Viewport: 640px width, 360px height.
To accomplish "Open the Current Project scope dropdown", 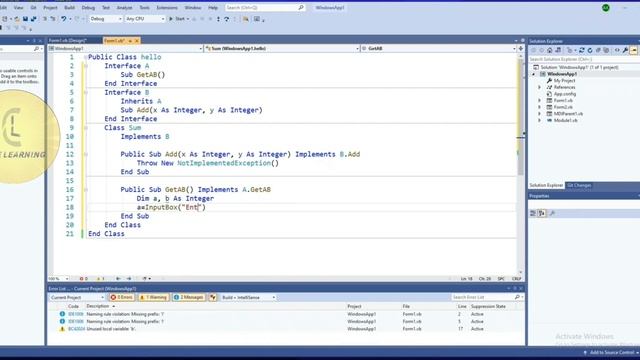I will click(x=77, y=298).
